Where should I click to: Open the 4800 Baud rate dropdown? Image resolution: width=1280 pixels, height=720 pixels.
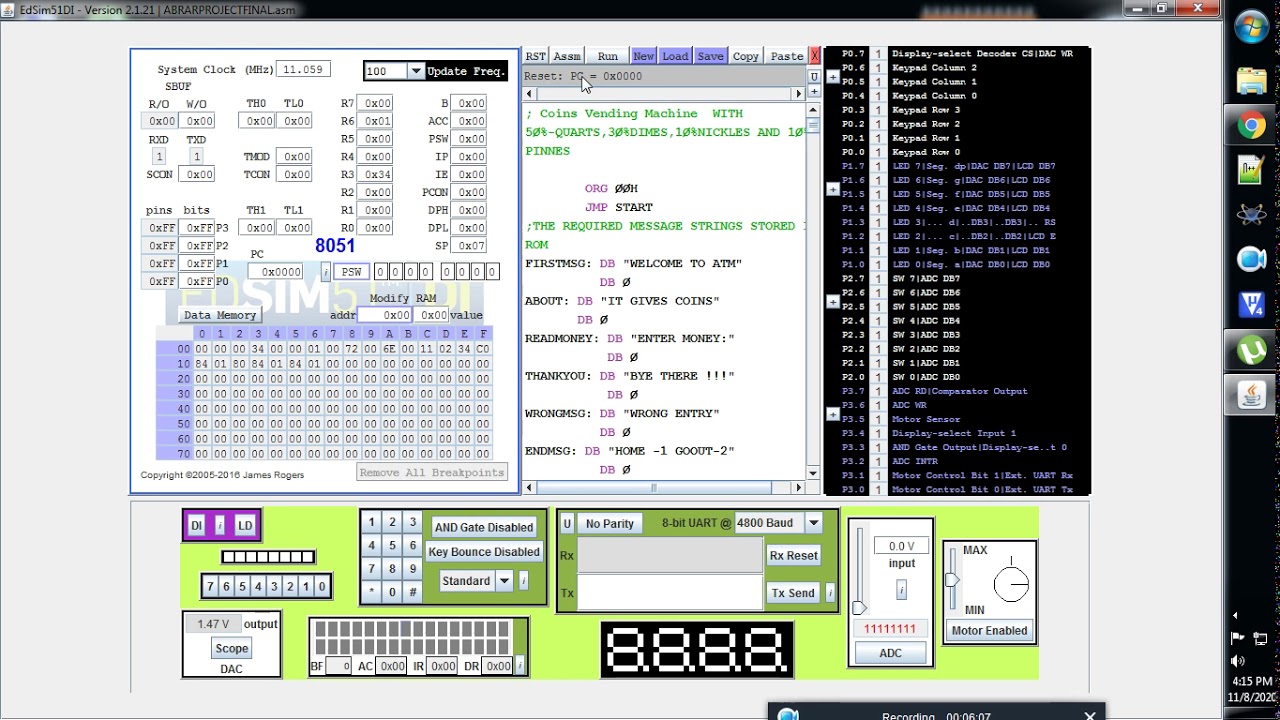coord(813,523)
